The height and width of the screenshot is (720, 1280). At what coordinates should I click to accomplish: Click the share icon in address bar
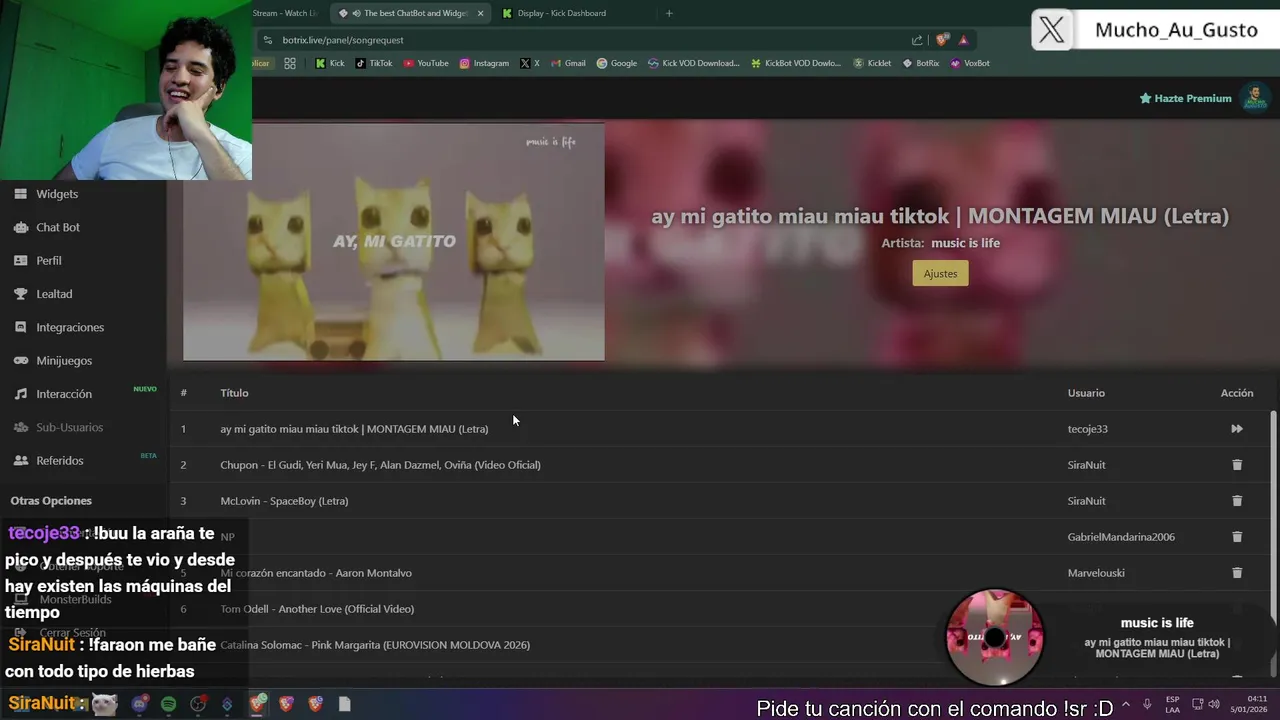[917, 40]
